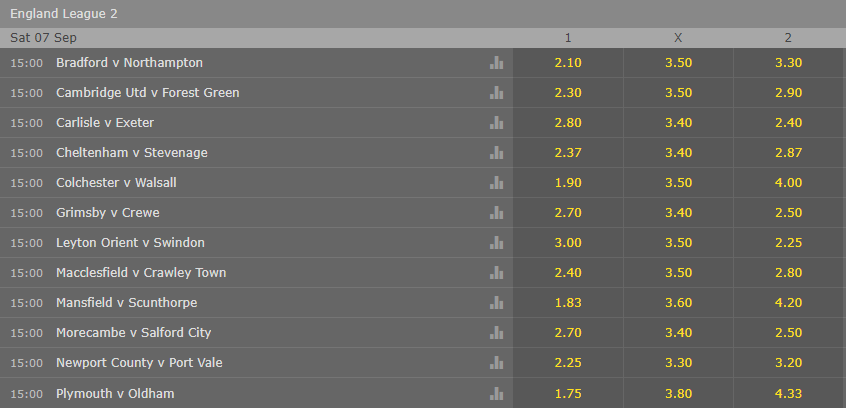View stats chart for Plymouth v Oldham

click(x=496, y=393)
